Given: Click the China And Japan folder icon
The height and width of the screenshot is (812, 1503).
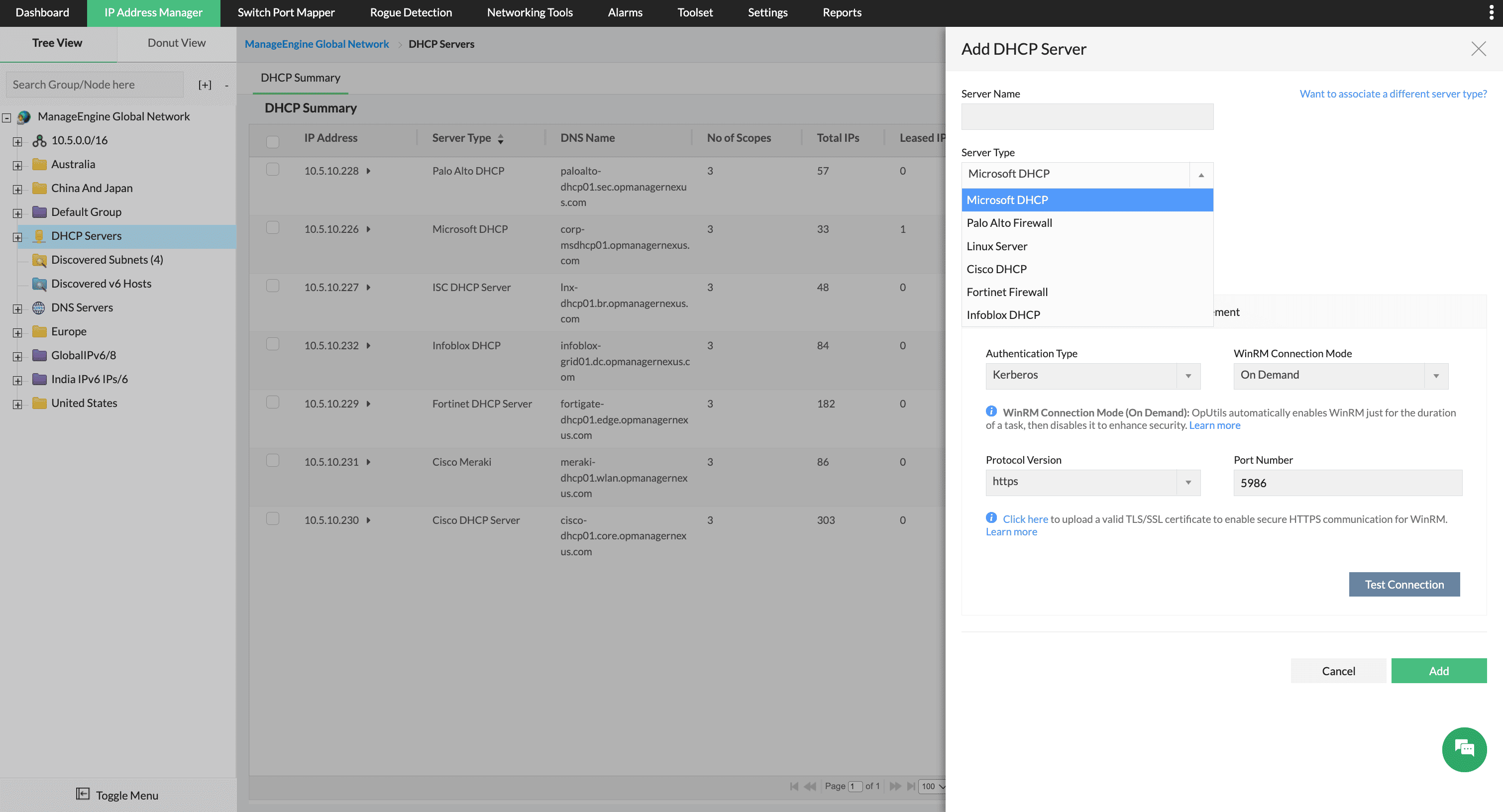Looking at the screenshot, I should [39, 189].
